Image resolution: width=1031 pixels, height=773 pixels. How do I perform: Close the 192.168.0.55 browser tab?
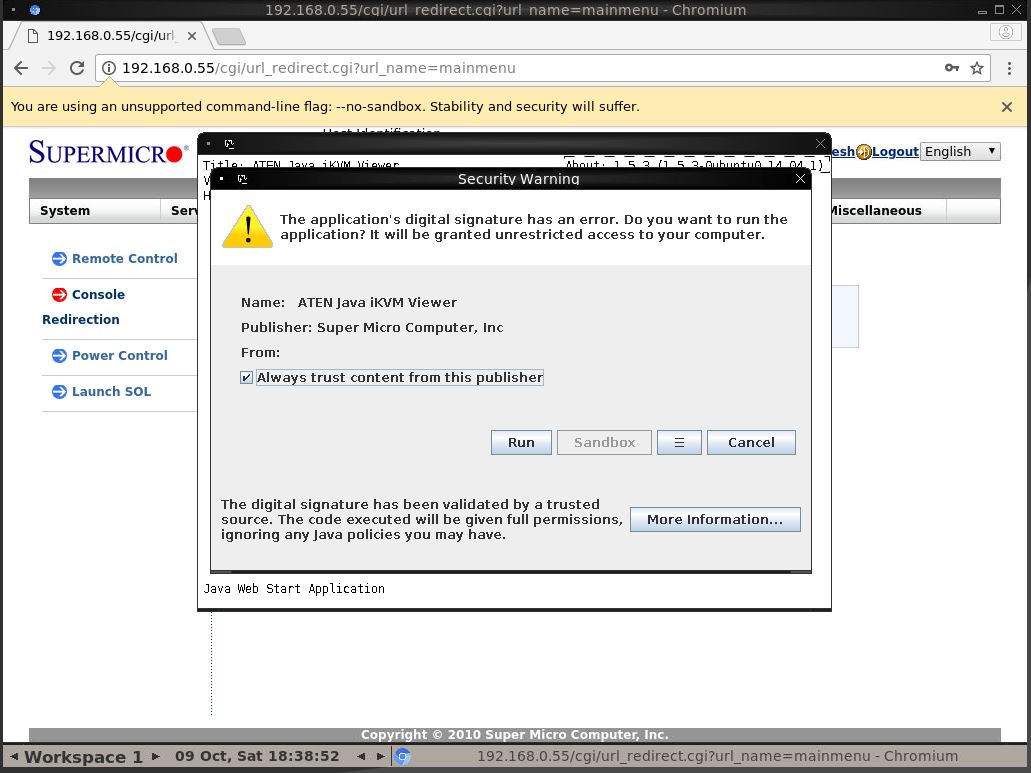(x=191, y=35)
